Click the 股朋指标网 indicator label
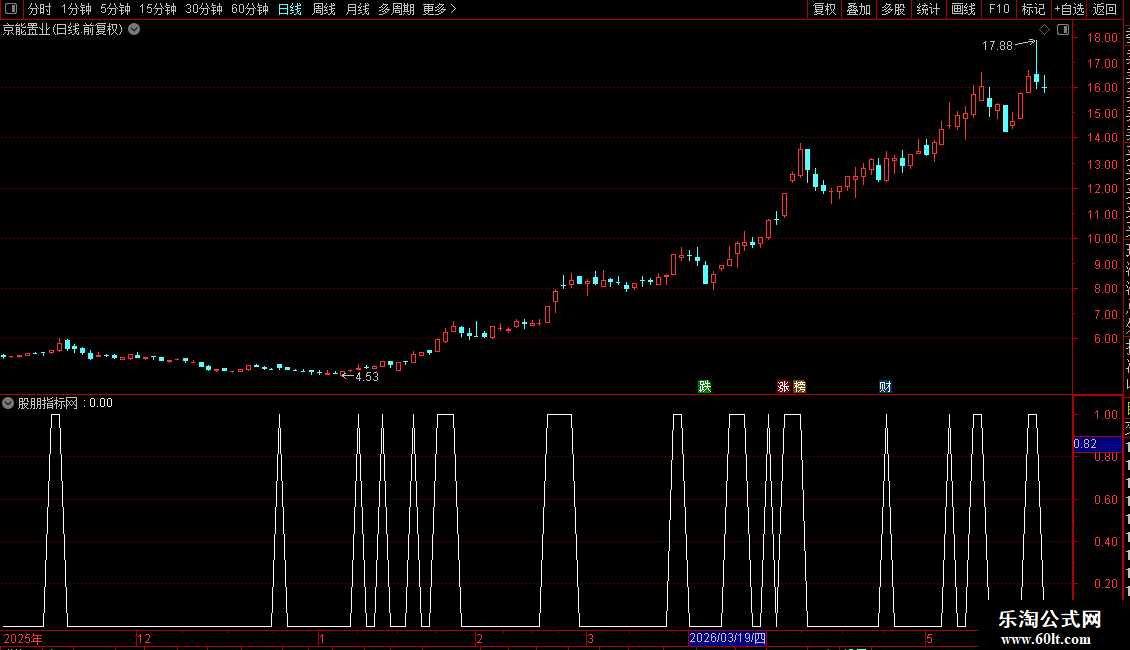The width and height of the screenshot is (1130, 650). pyautogui.click(x=48, y=403)
